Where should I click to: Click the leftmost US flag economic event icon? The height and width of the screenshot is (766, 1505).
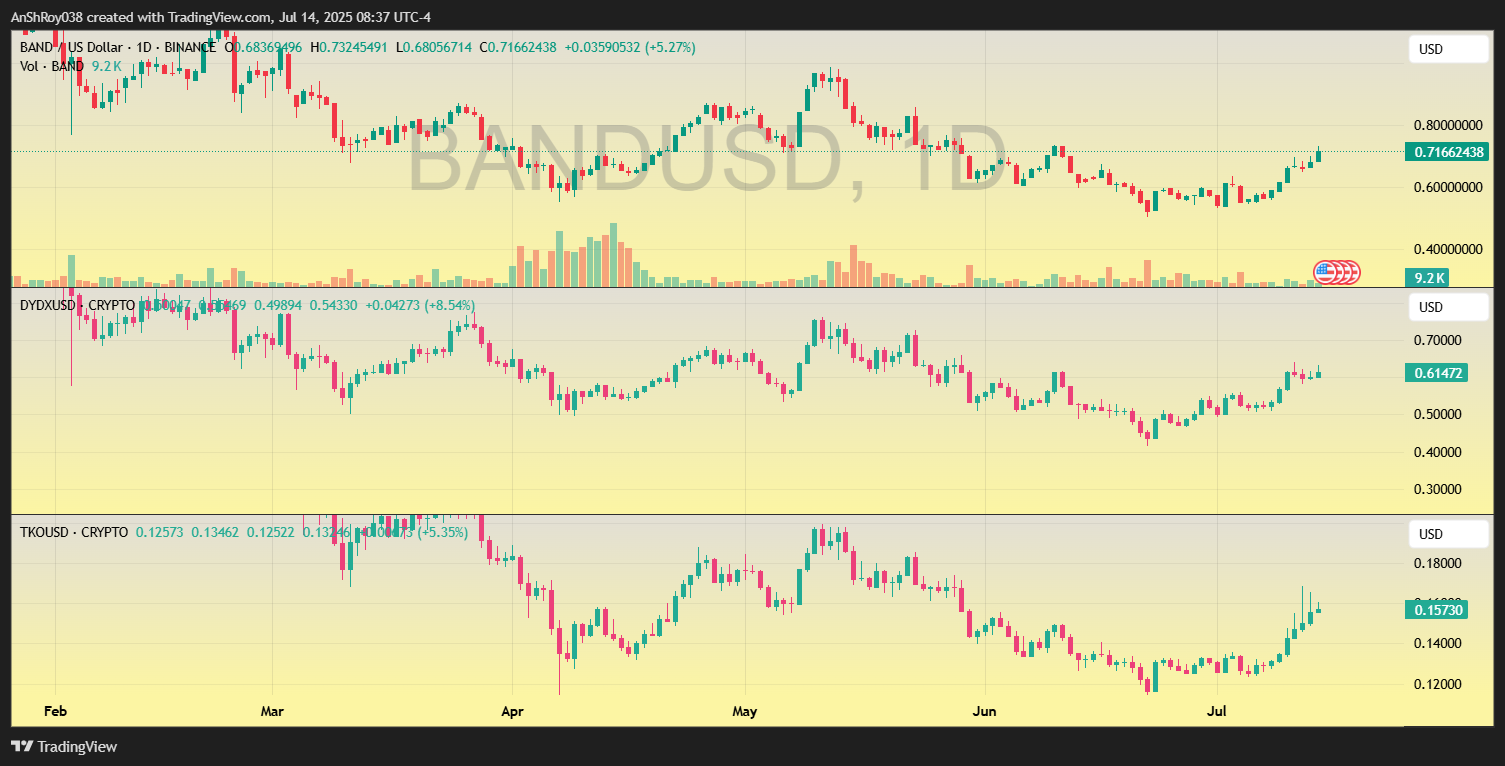click(1325, 271)
